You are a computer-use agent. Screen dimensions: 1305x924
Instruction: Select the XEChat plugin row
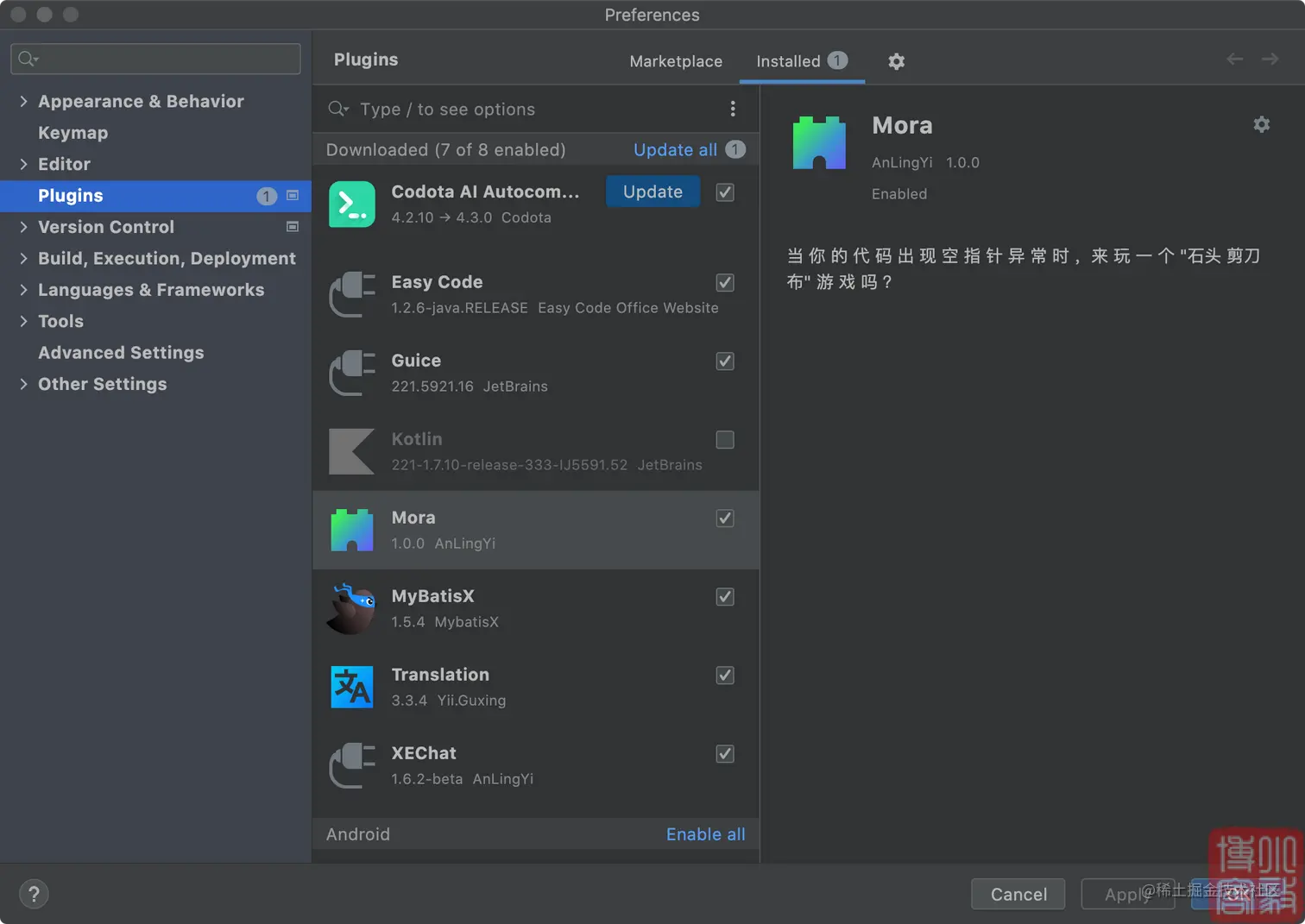tap(536, 766)
